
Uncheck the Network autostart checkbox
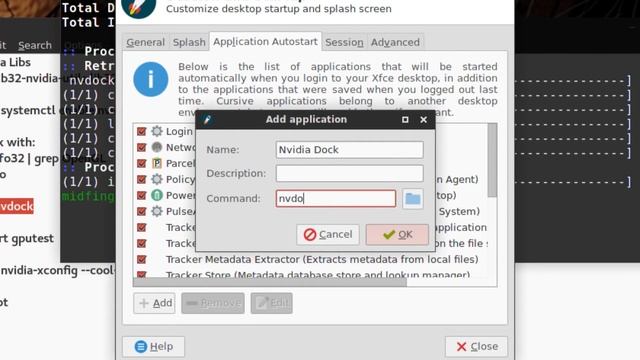142,147
